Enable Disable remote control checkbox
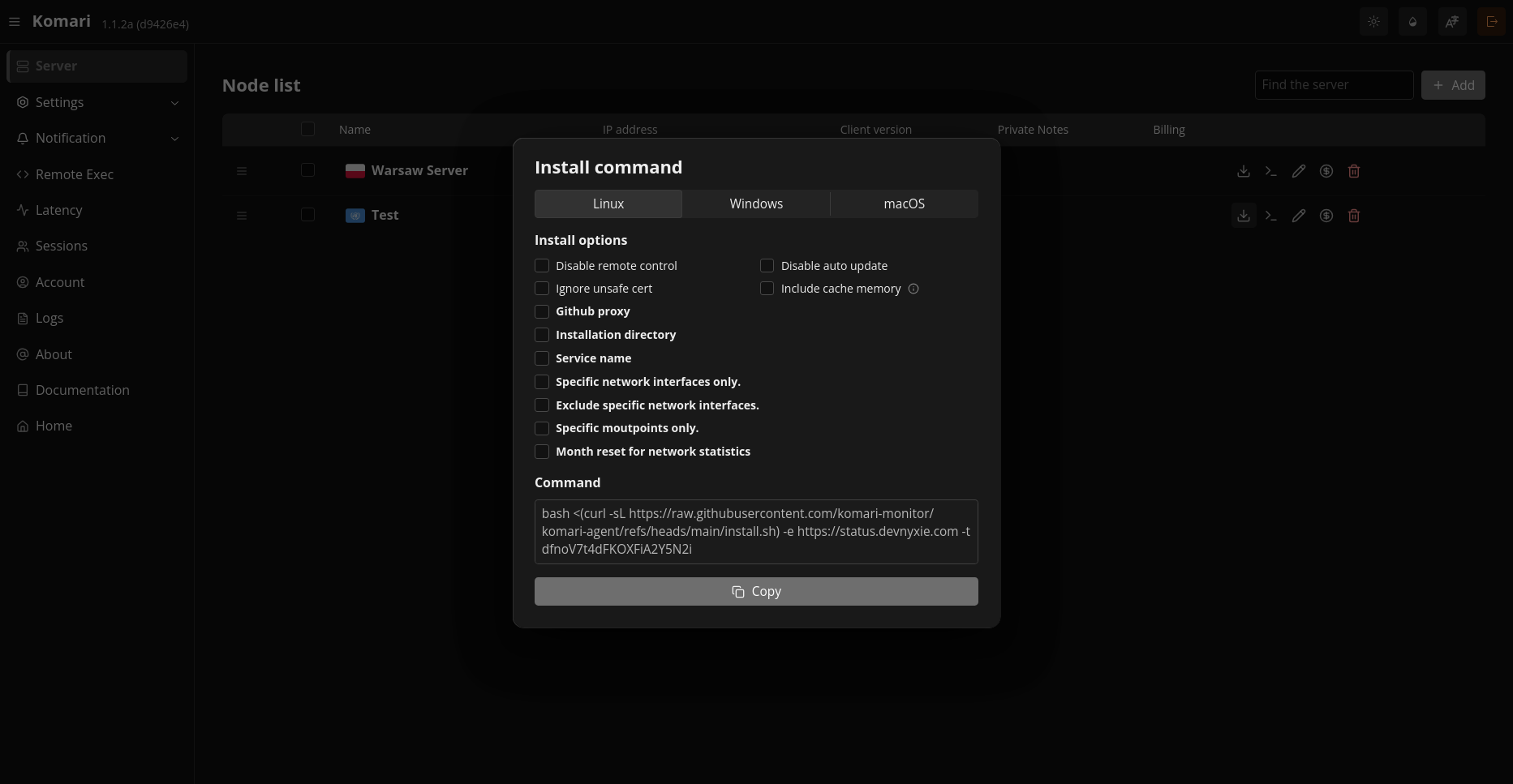1513x784 pixels. (x=542, y=266)
